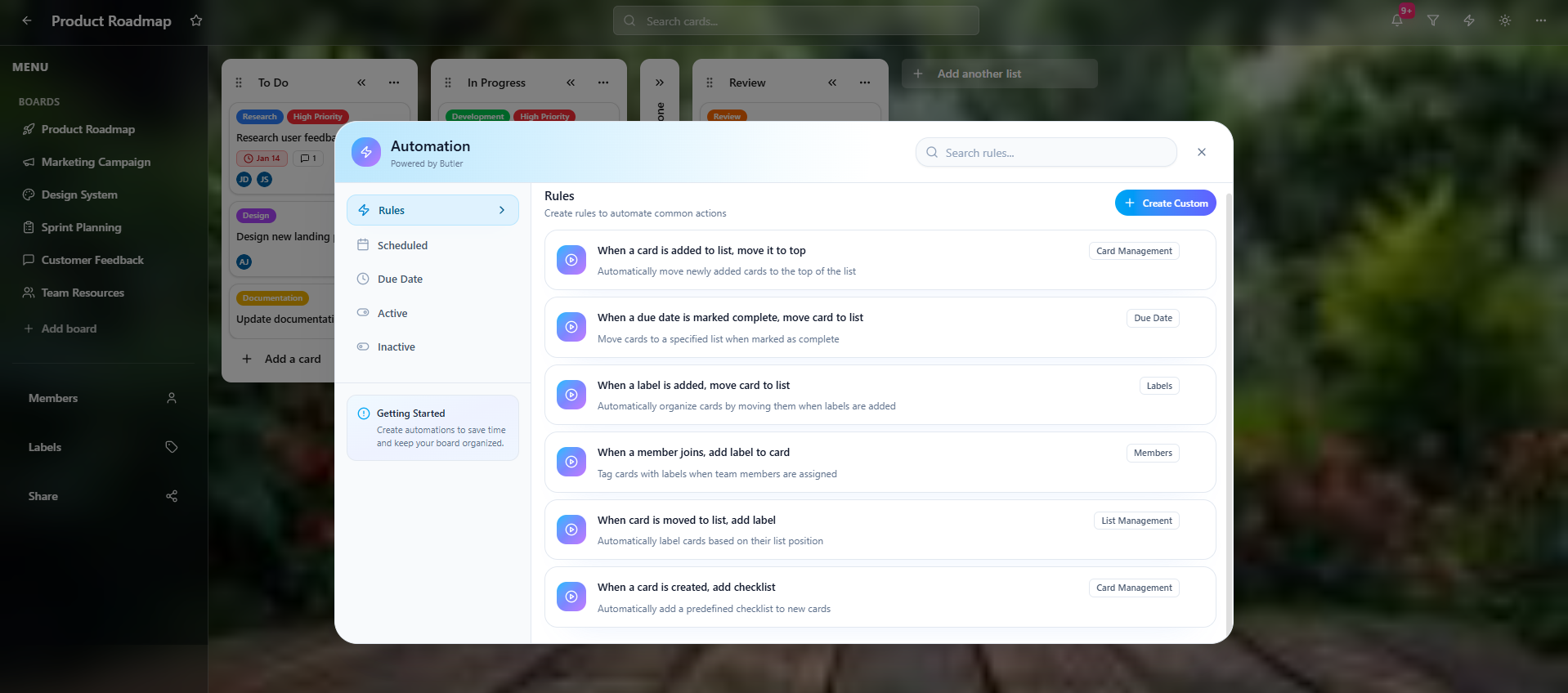The height and width of the screenshot is (693, 1568).
Task: Run icon for label added move card rule
Action: click(571, 395)
